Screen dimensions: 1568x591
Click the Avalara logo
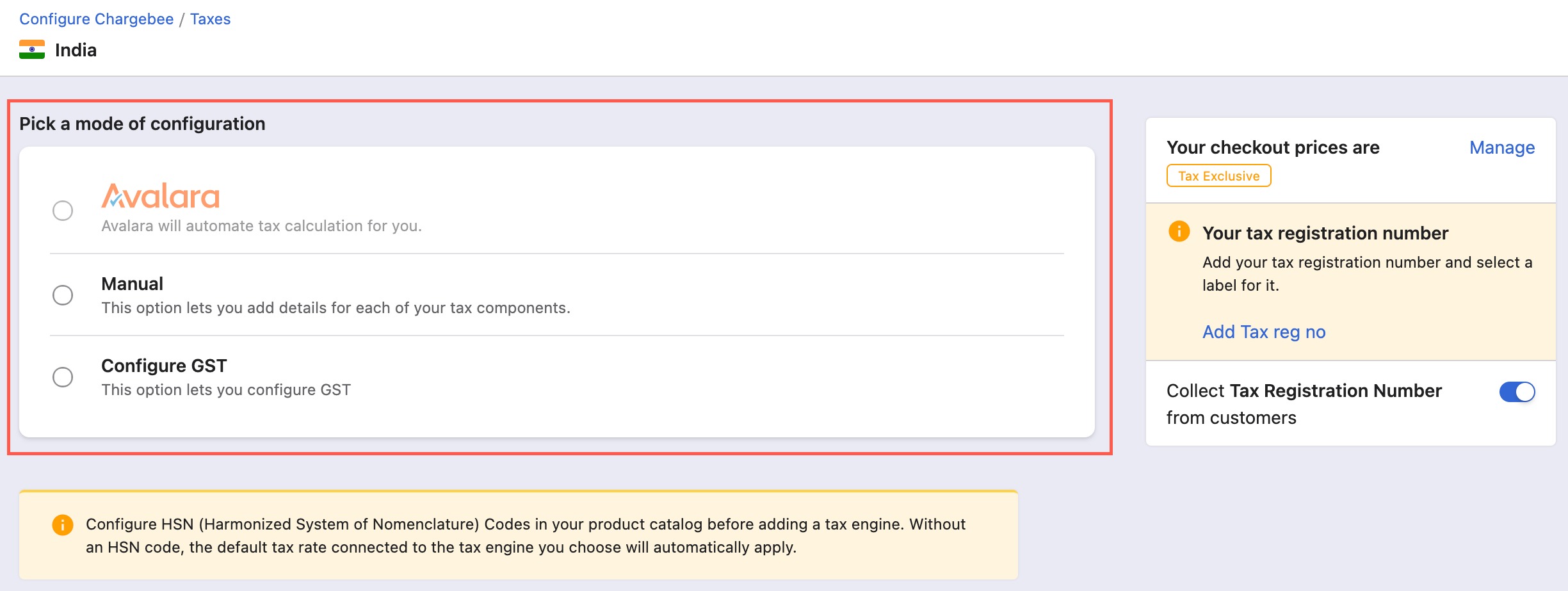161,196
